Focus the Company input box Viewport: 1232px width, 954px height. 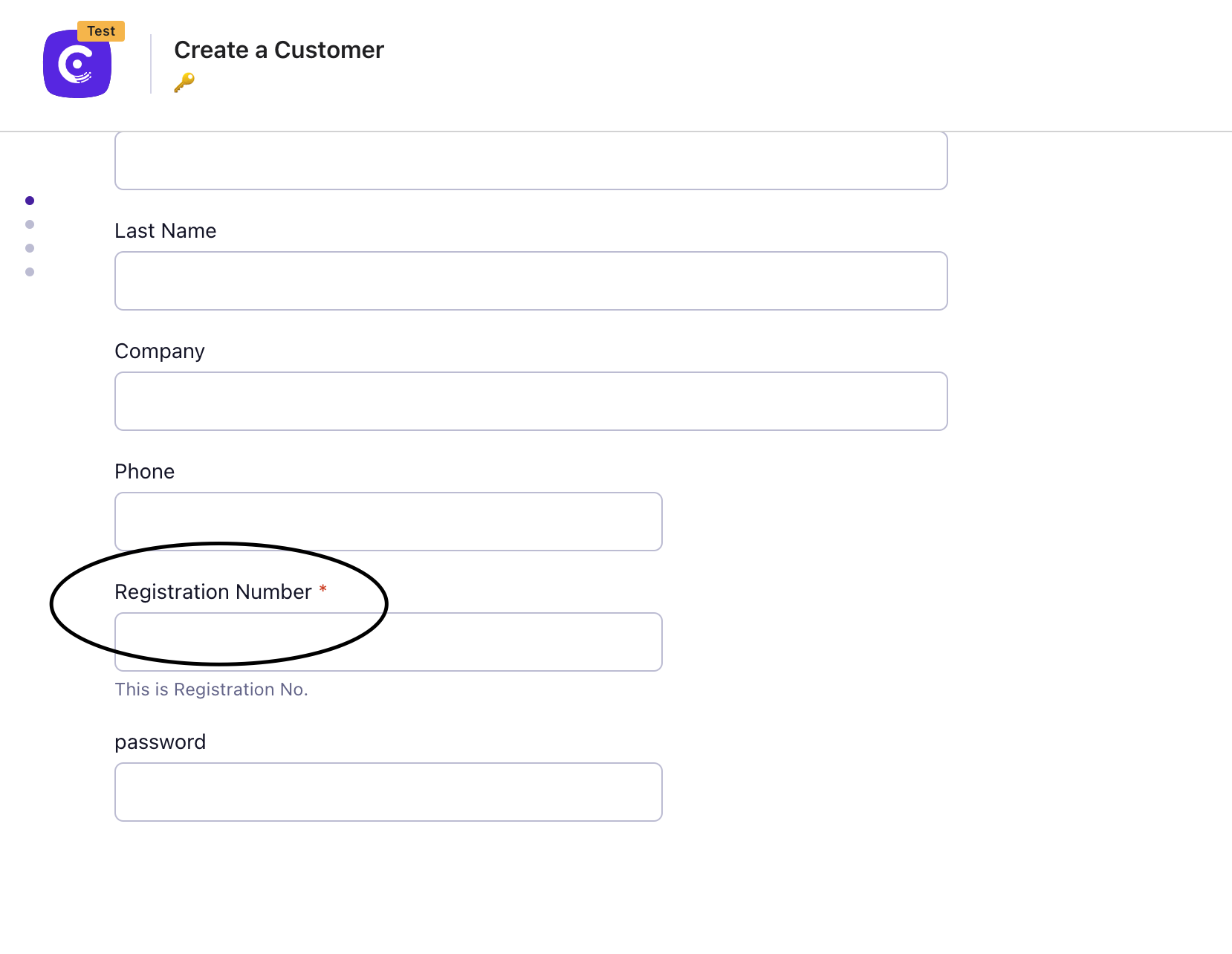point(531,401)
